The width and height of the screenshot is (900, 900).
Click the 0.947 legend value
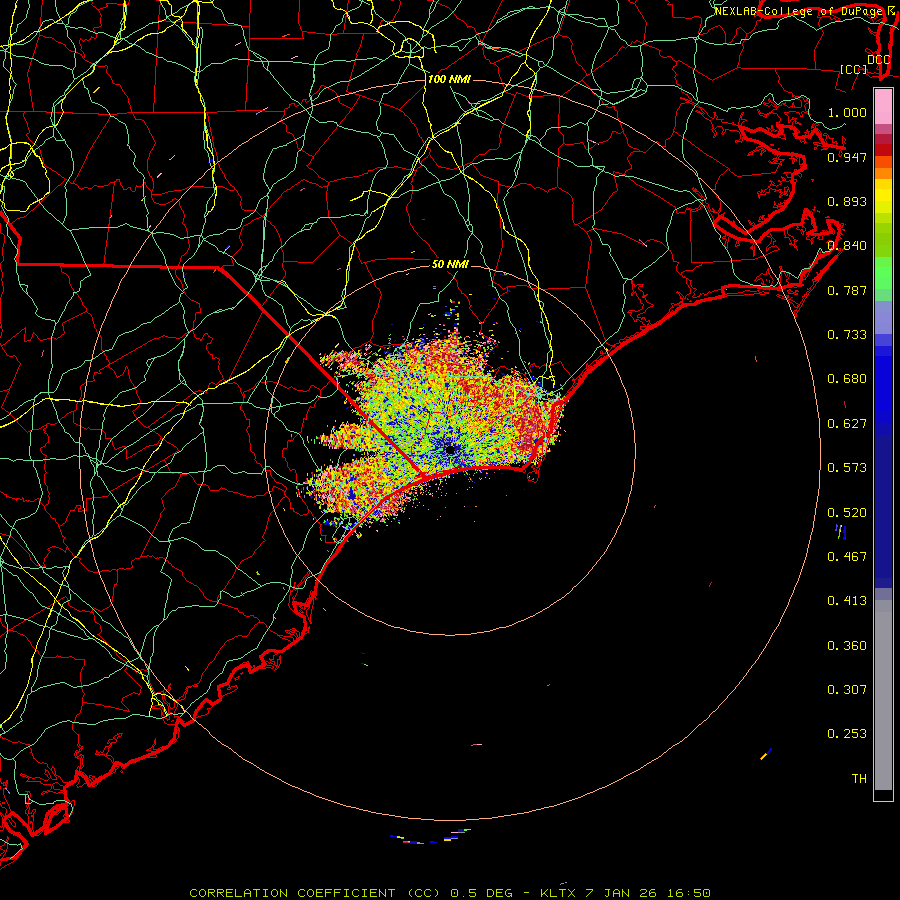pyautogui.click(x=847, y=157)
